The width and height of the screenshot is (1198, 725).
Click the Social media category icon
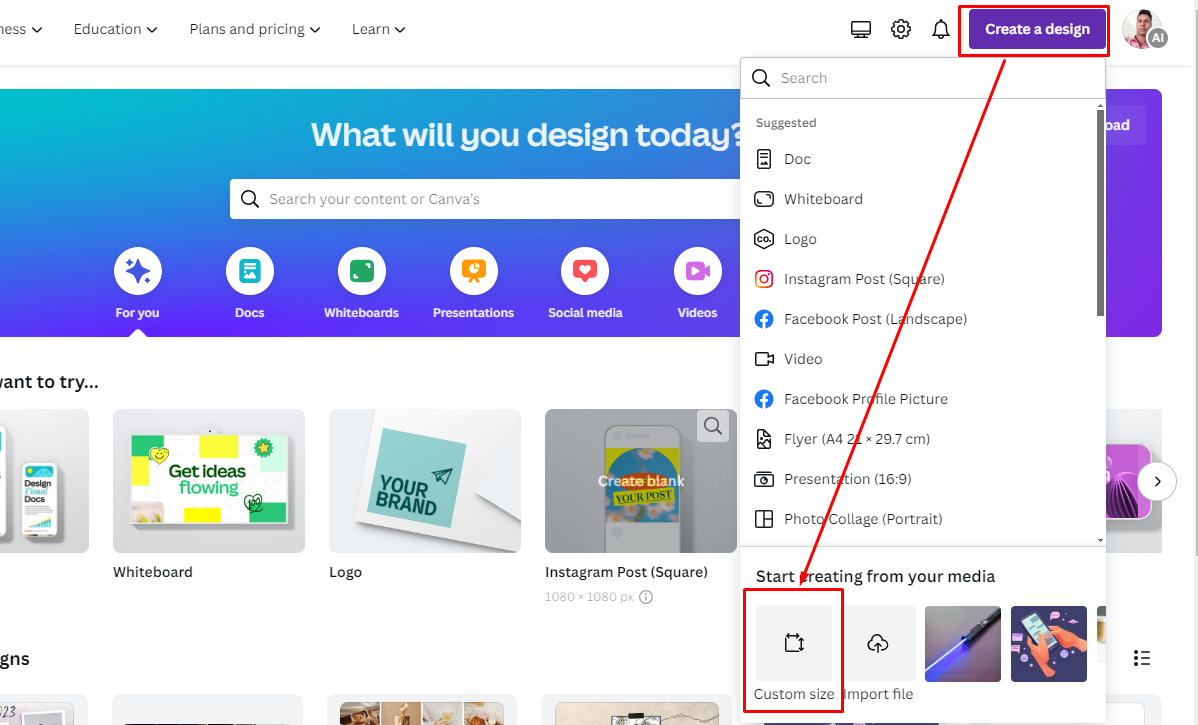(585, 271)
